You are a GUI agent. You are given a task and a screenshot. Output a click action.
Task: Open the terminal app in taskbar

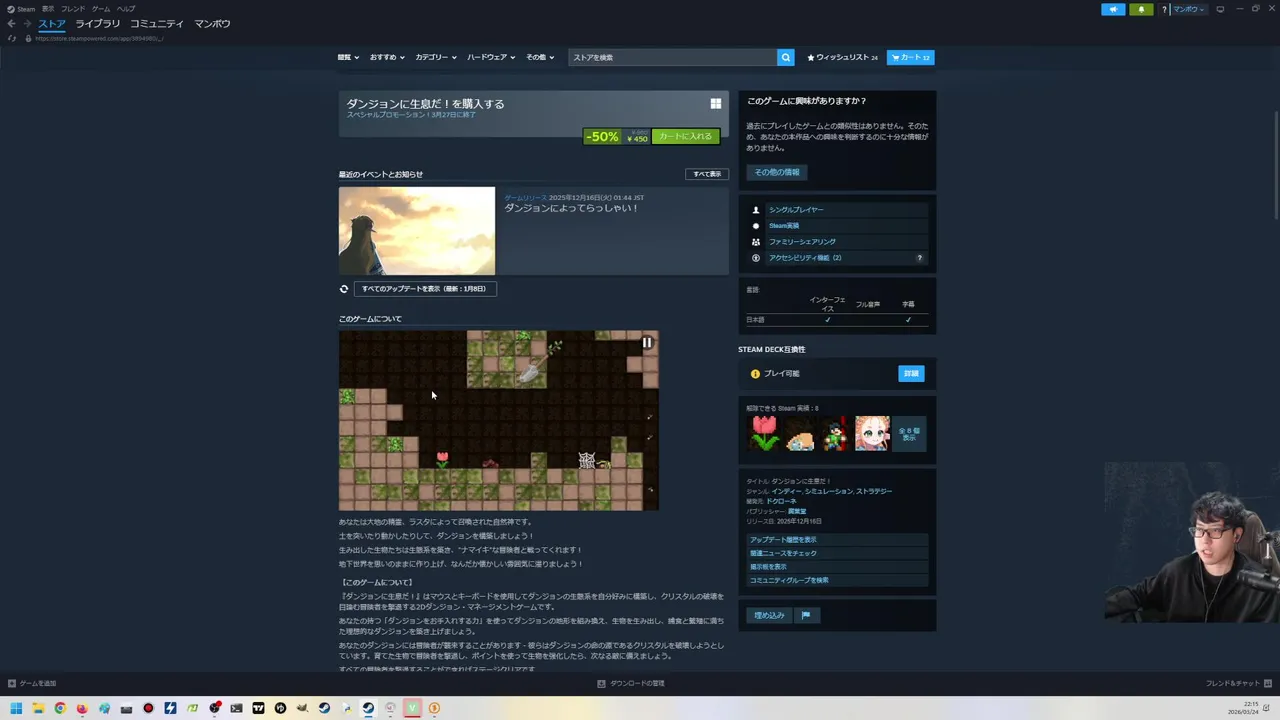236,708
